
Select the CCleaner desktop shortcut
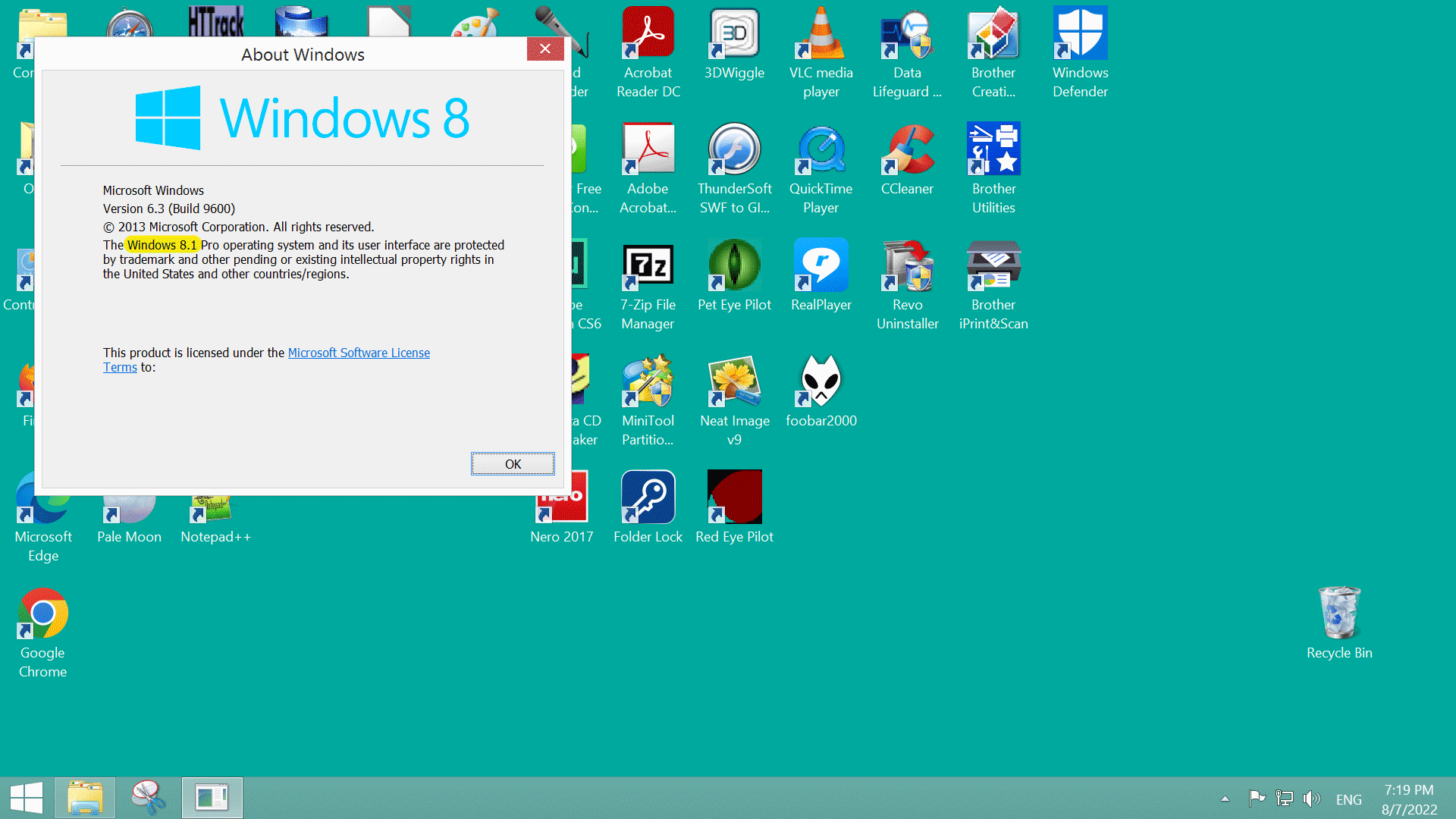point(907,160)
